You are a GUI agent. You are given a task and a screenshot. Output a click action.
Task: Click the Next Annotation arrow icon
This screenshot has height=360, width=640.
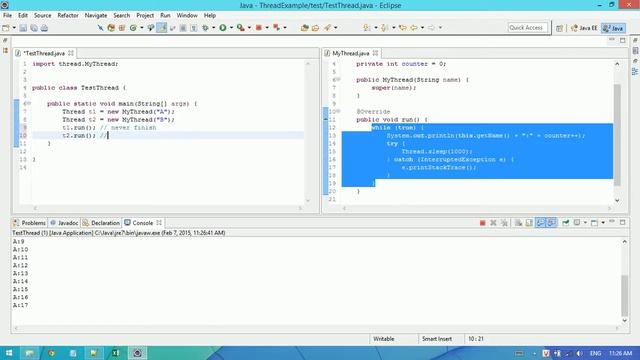[x=367, y=28]
